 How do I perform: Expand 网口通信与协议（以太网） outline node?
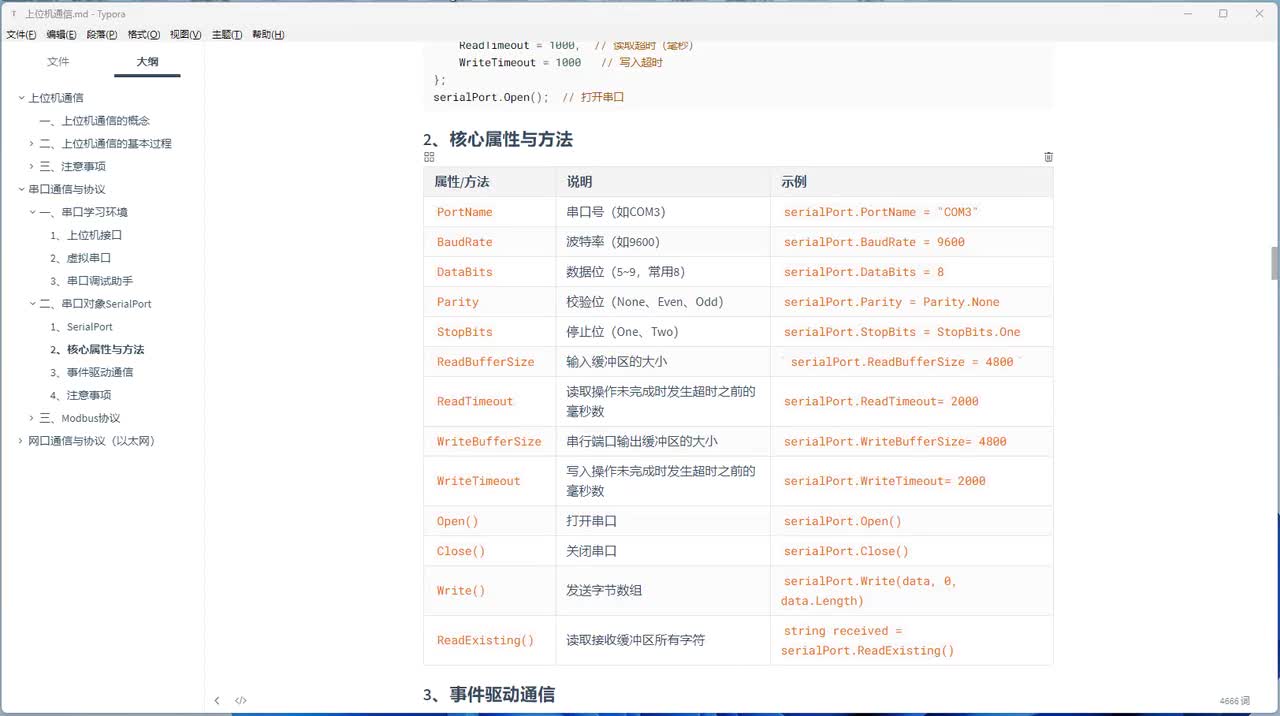tap(21, 441)
